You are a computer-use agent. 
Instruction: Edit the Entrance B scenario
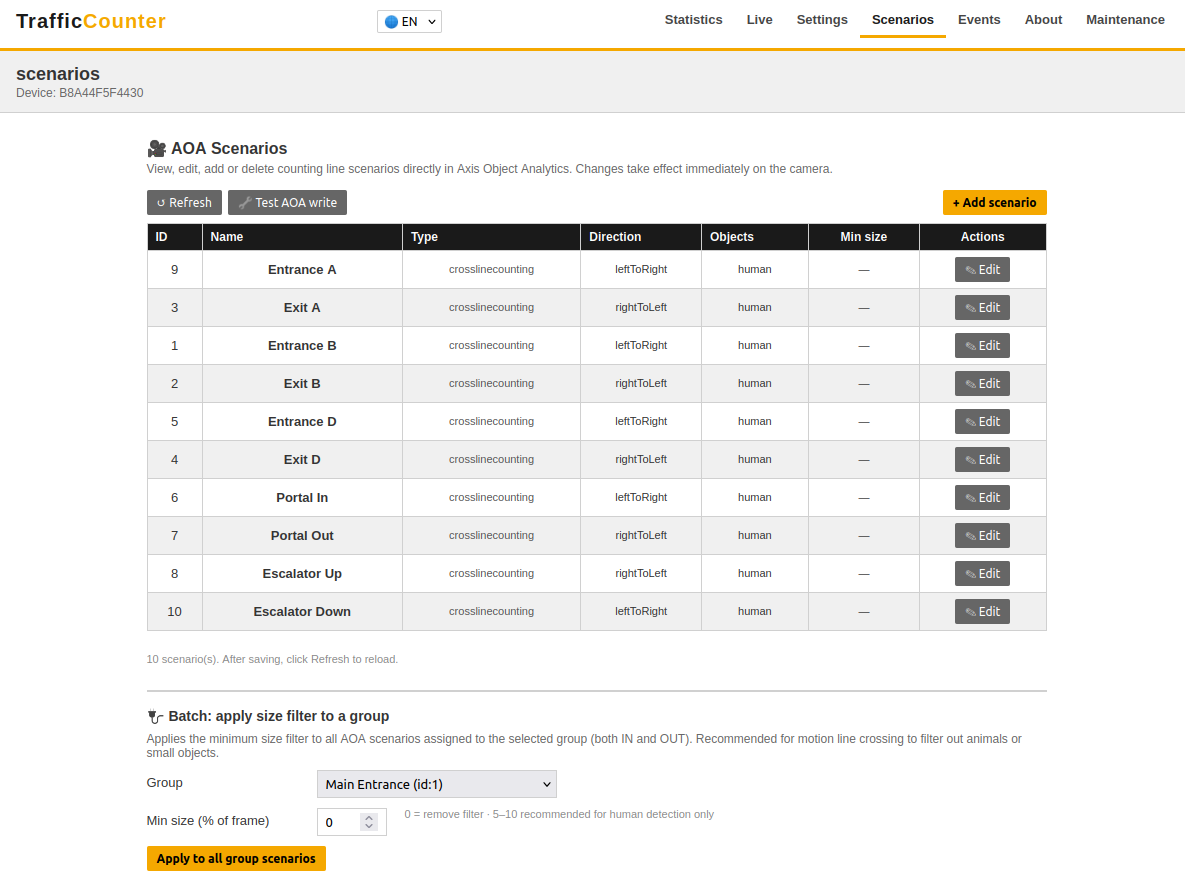point(982,345)
